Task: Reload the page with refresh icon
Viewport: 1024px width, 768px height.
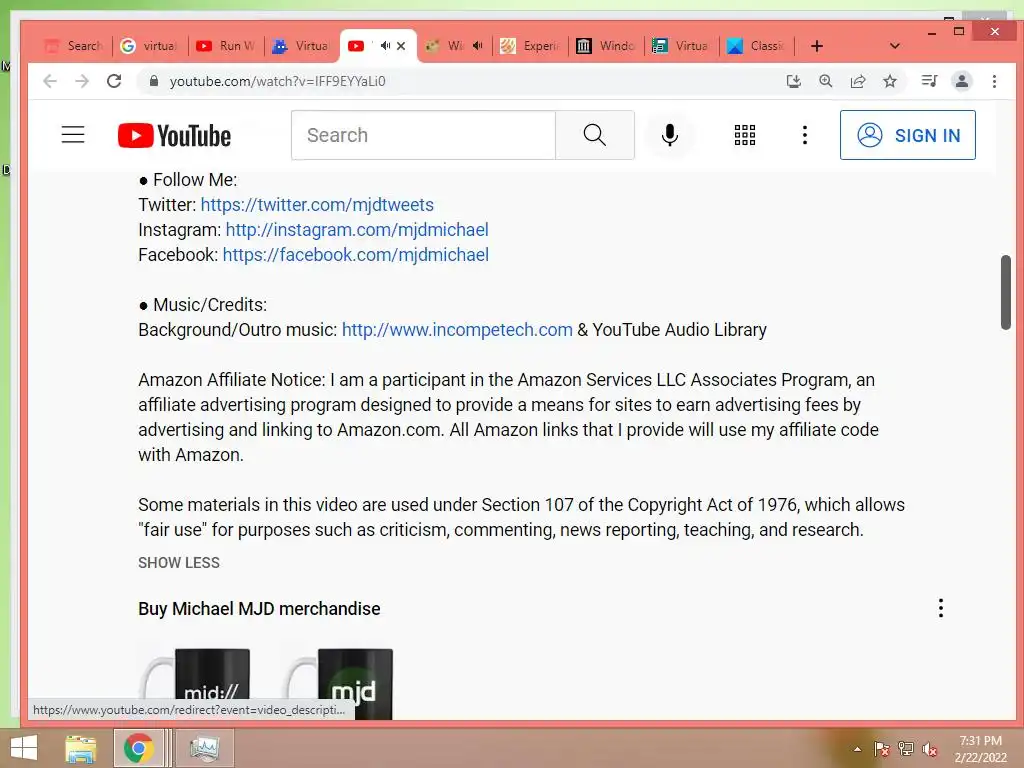Action: (x=114, y=81)
